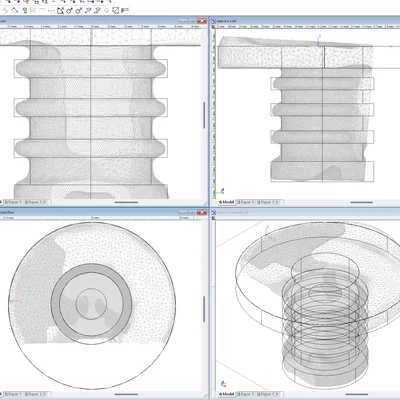
Task: Click horizontal scrollbar thumb in bottom-right viewport
Action: click(x=357, y=394)
